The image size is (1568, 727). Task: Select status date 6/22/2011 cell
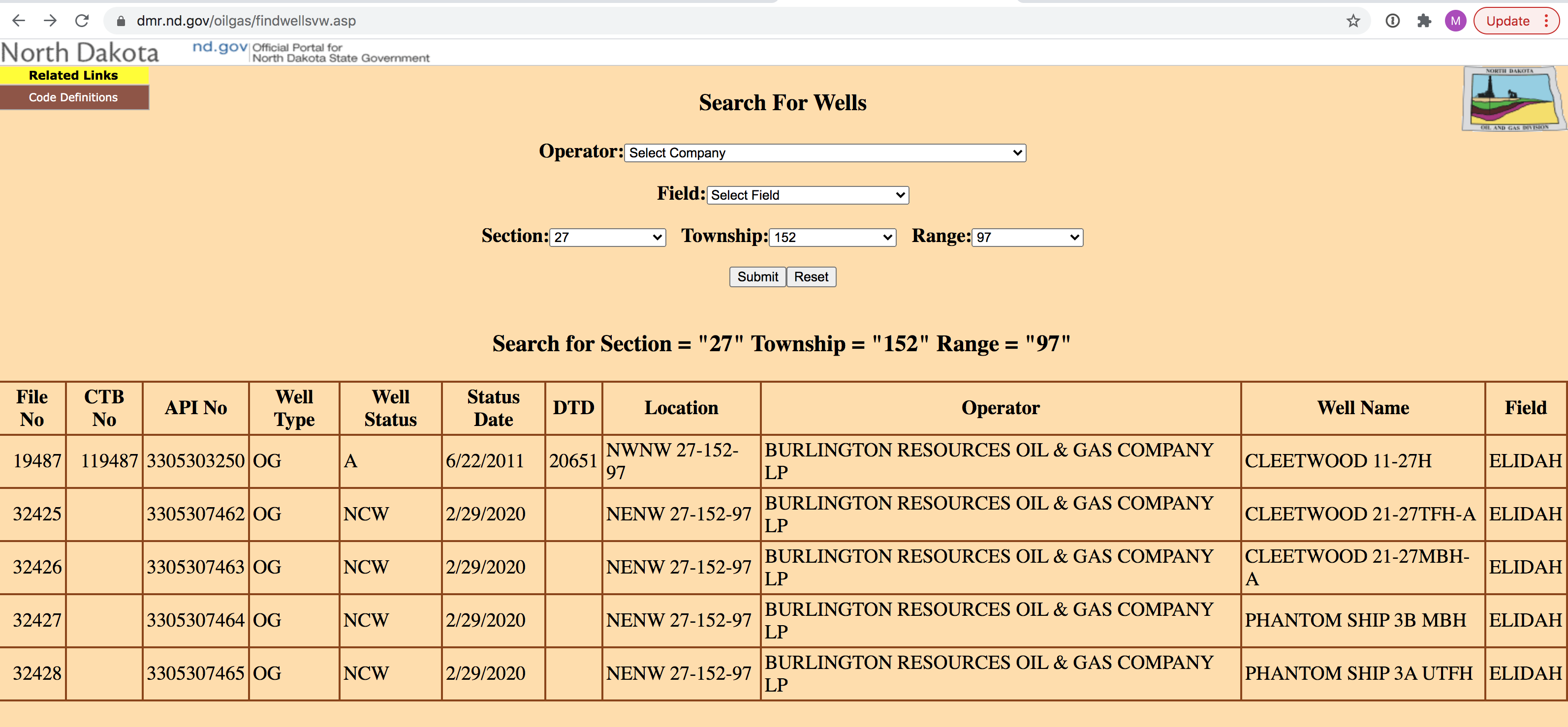pyautogui.click(x=493, y=461)
